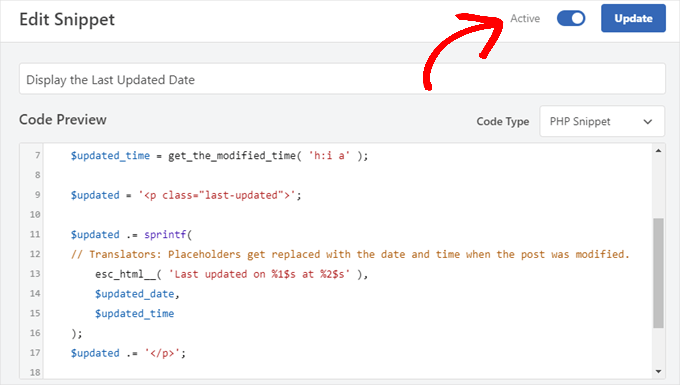The width and height of the screenshot is (680, 385).
Task: Click the code editor scroll up arrow
Action: coord(658,151)
